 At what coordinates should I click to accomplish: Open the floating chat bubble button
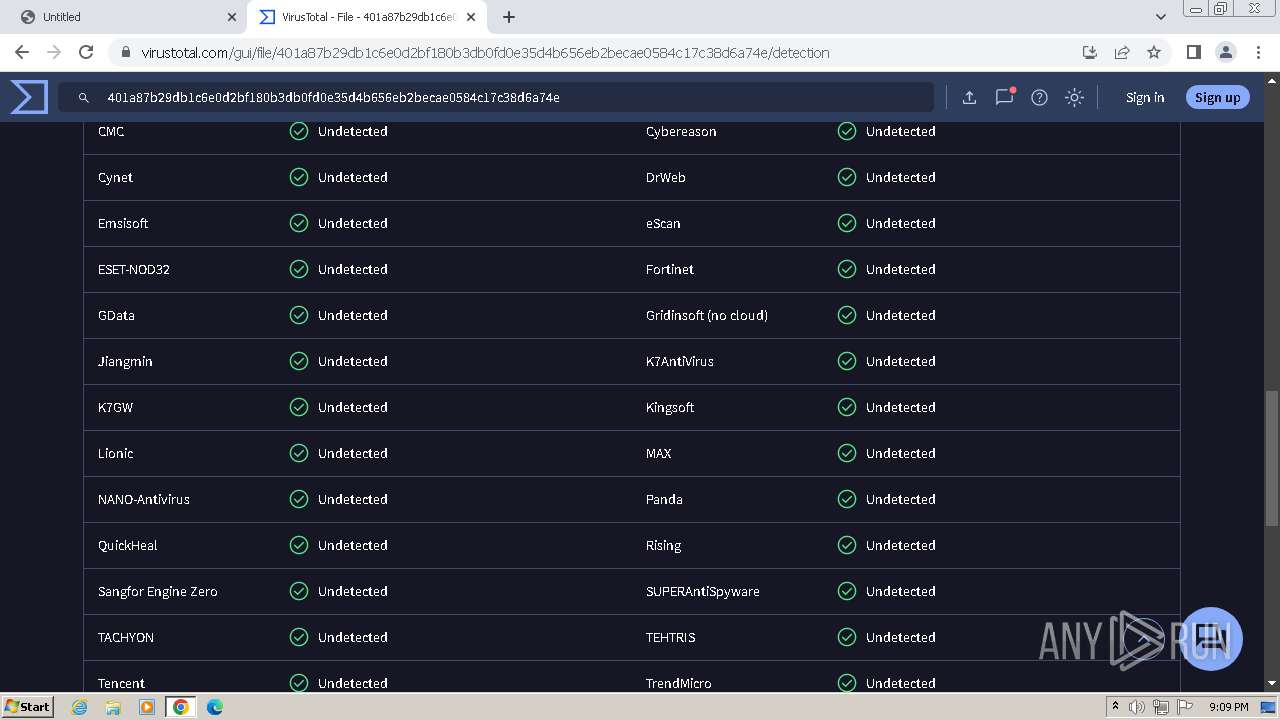click(1211, 638)
